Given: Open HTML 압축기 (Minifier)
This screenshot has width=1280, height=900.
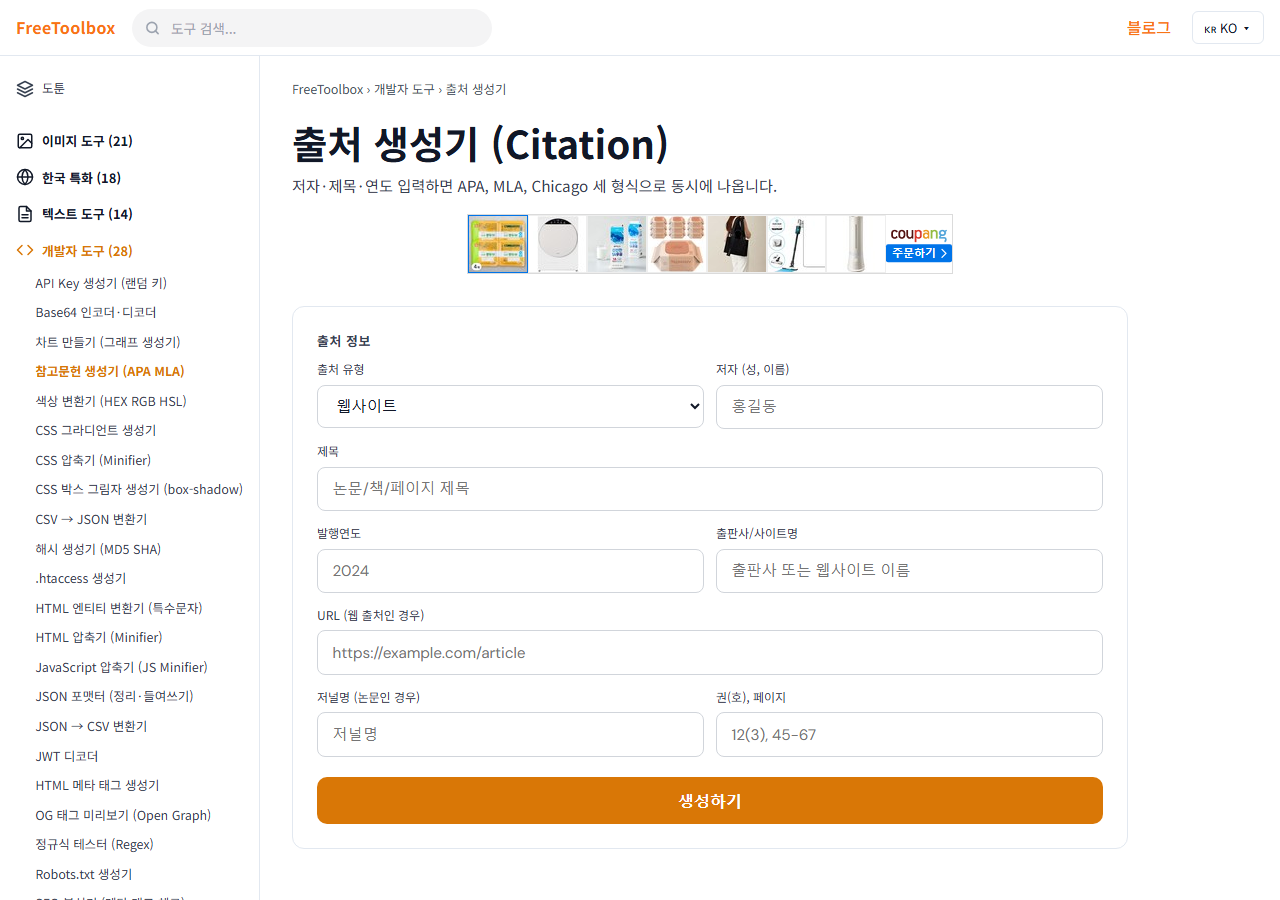Looking at the screenshot, I should tap(99, 637).
